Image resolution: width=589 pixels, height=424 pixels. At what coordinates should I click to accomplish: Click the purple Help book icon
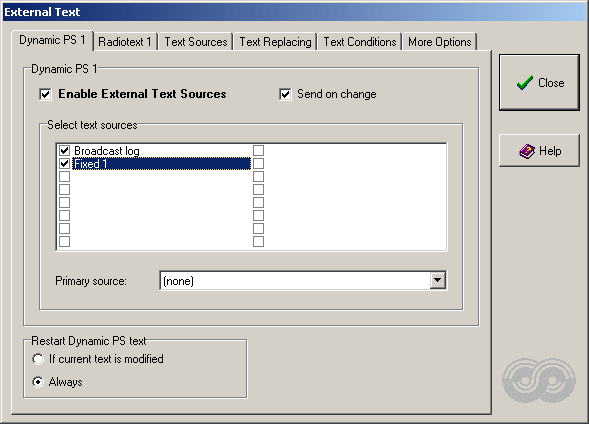527,151
